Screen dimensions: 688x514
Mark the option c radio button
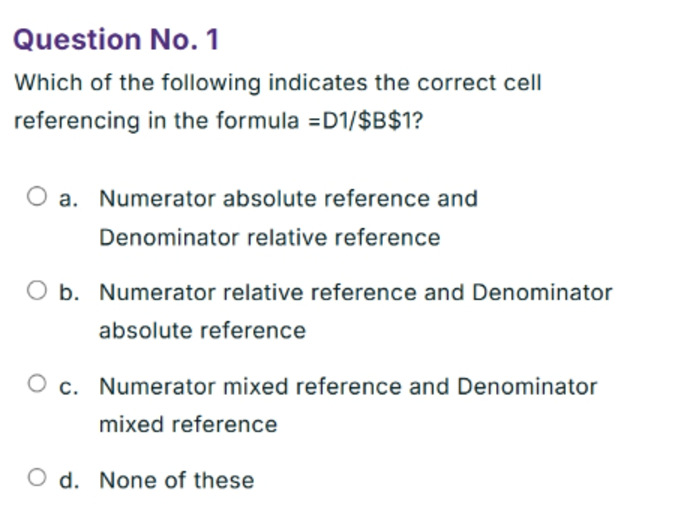pyautogui.click(x=37, y=384)
